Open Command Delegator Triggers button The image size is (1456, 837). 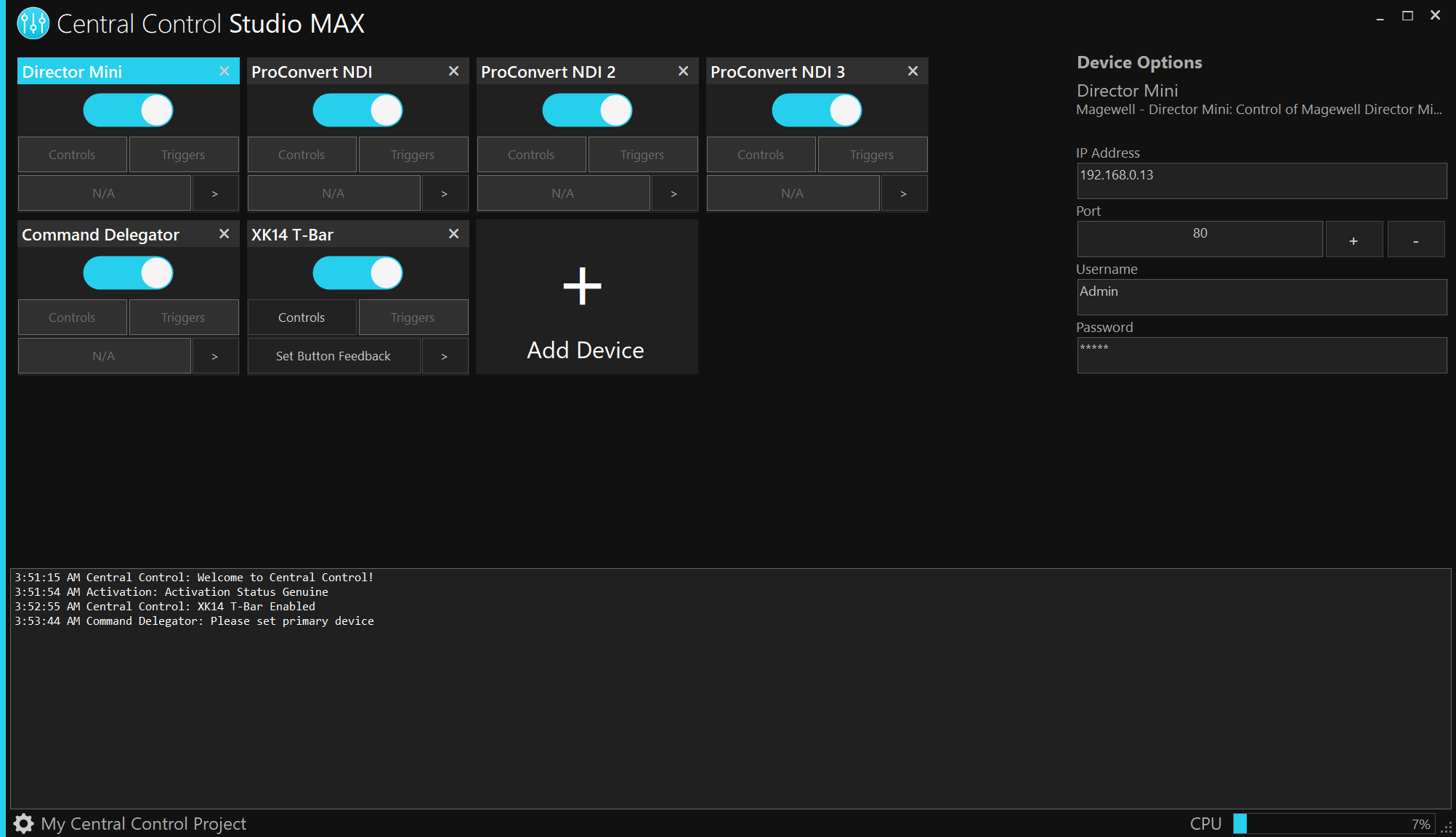pyautogui.click(x=183, y=318)
